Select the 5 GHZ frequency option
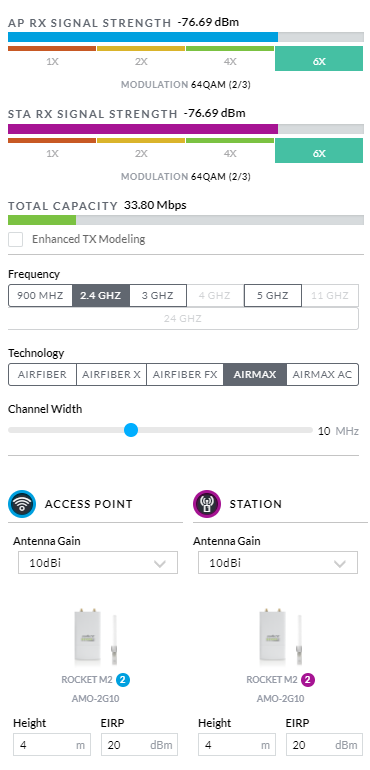The image size is (370, 770). (273, 296)
